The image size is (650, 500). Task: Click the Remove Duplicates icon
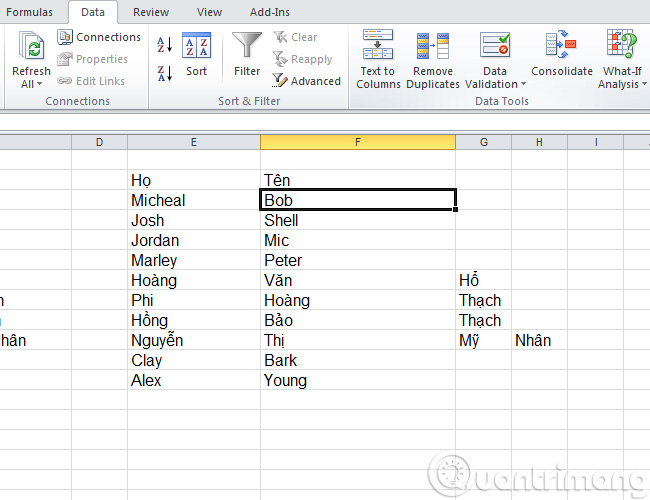[x=433, y=46]
